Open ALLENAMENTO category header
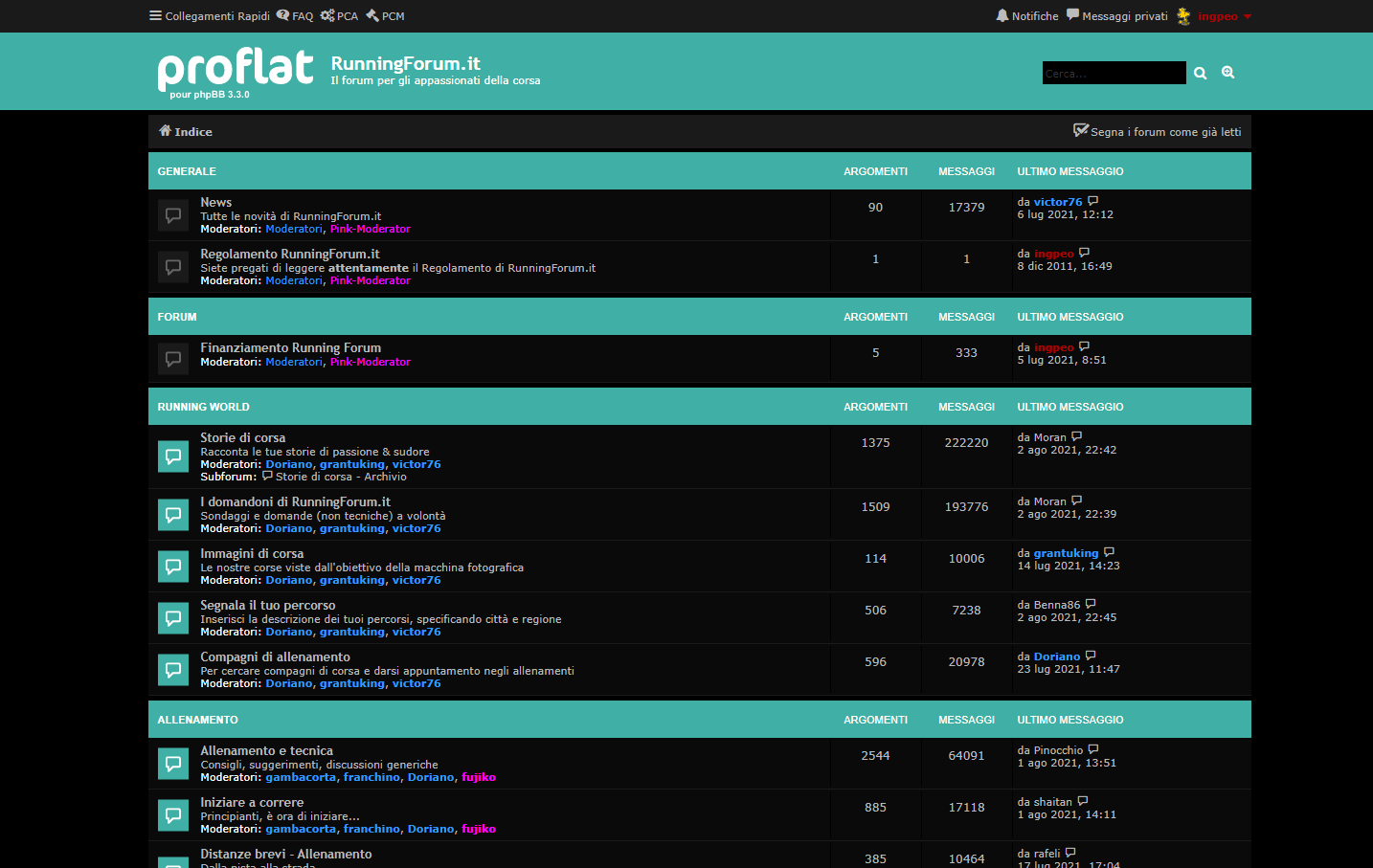 coord(198,720)
